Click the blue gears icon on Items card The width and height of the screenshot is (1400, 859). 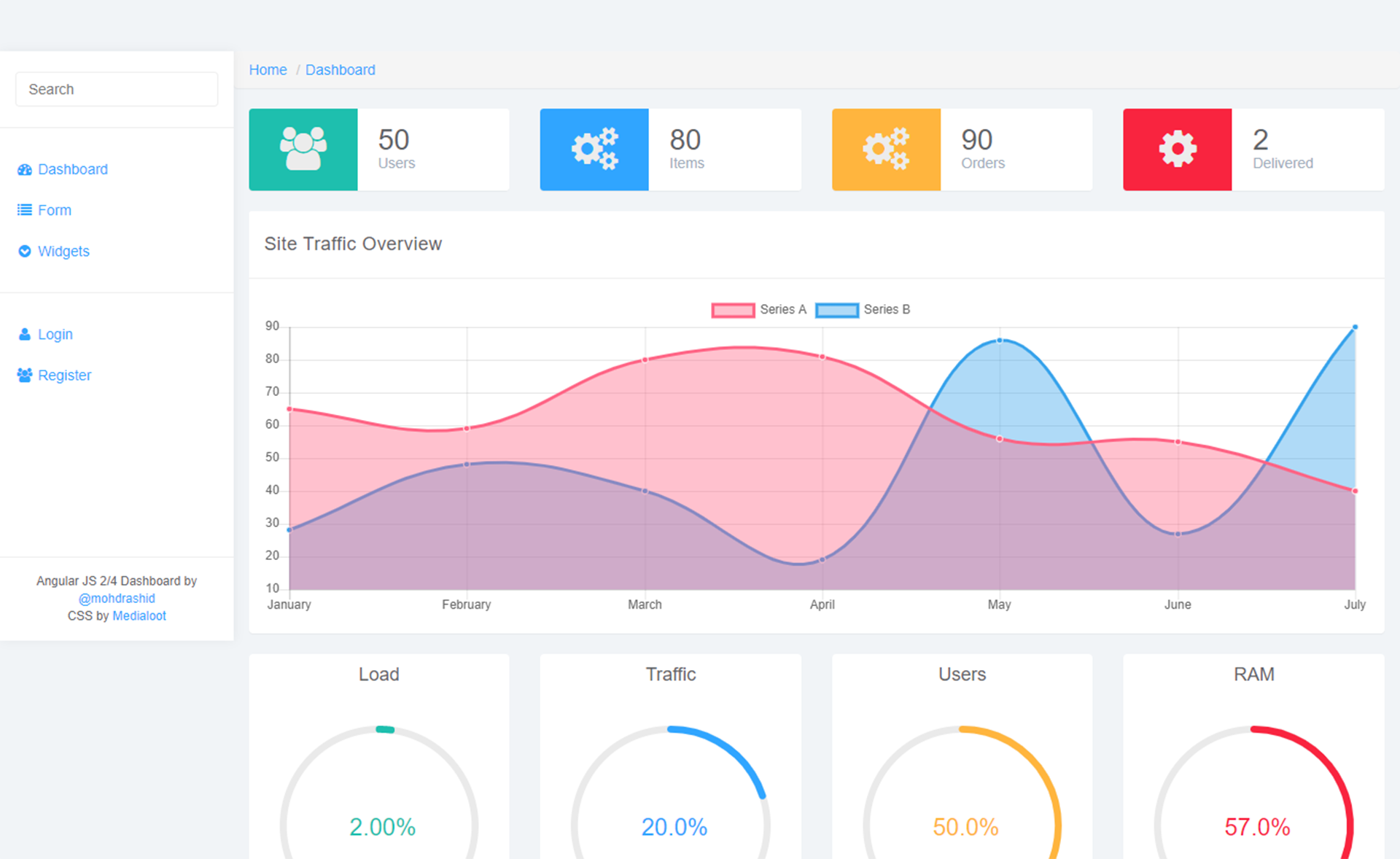594,149
